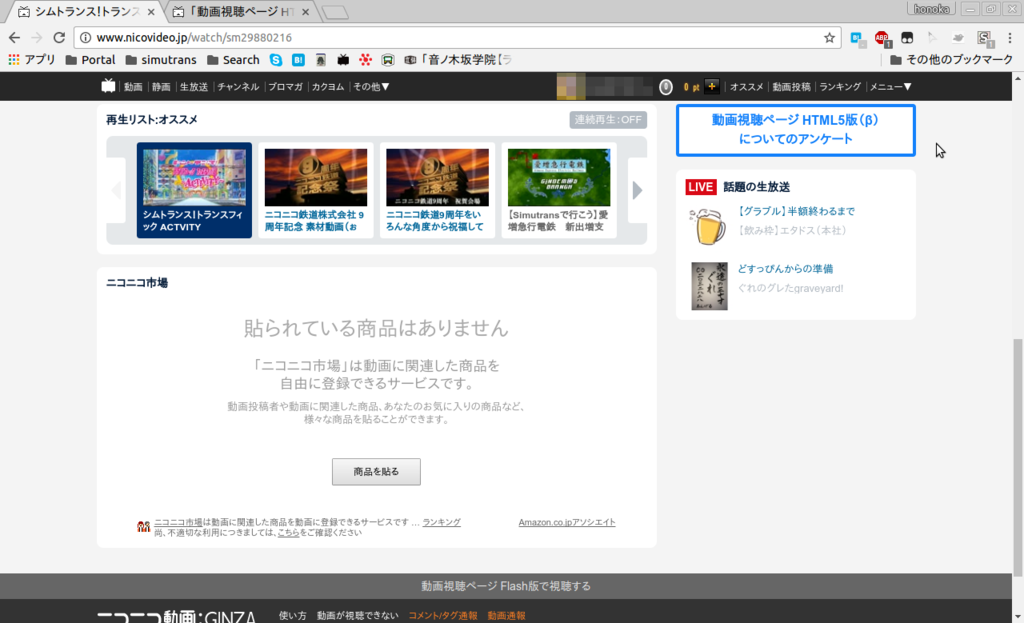Select シムトランス!トランスフィック ACTVITY thumbnail

pyautogui.click(x=194, y=190)
